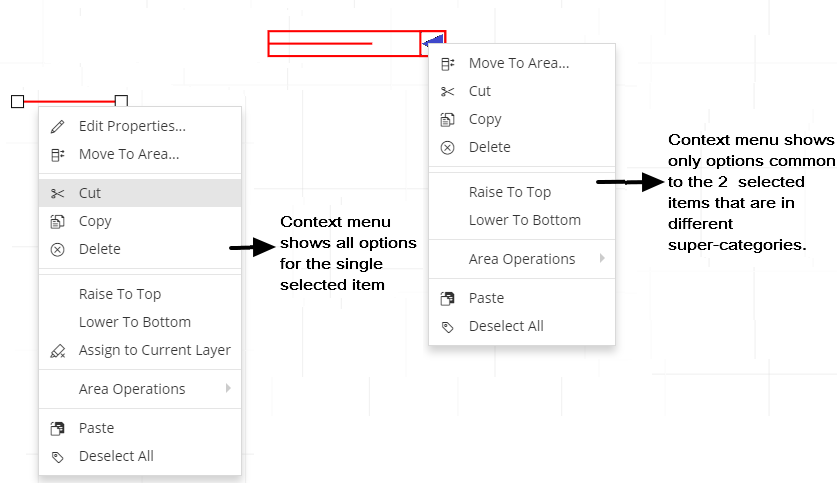Click the Paste clipboard icon in left menu
Image resolution: width=837 pixels, height=483 pixels.
click(57, 429)
